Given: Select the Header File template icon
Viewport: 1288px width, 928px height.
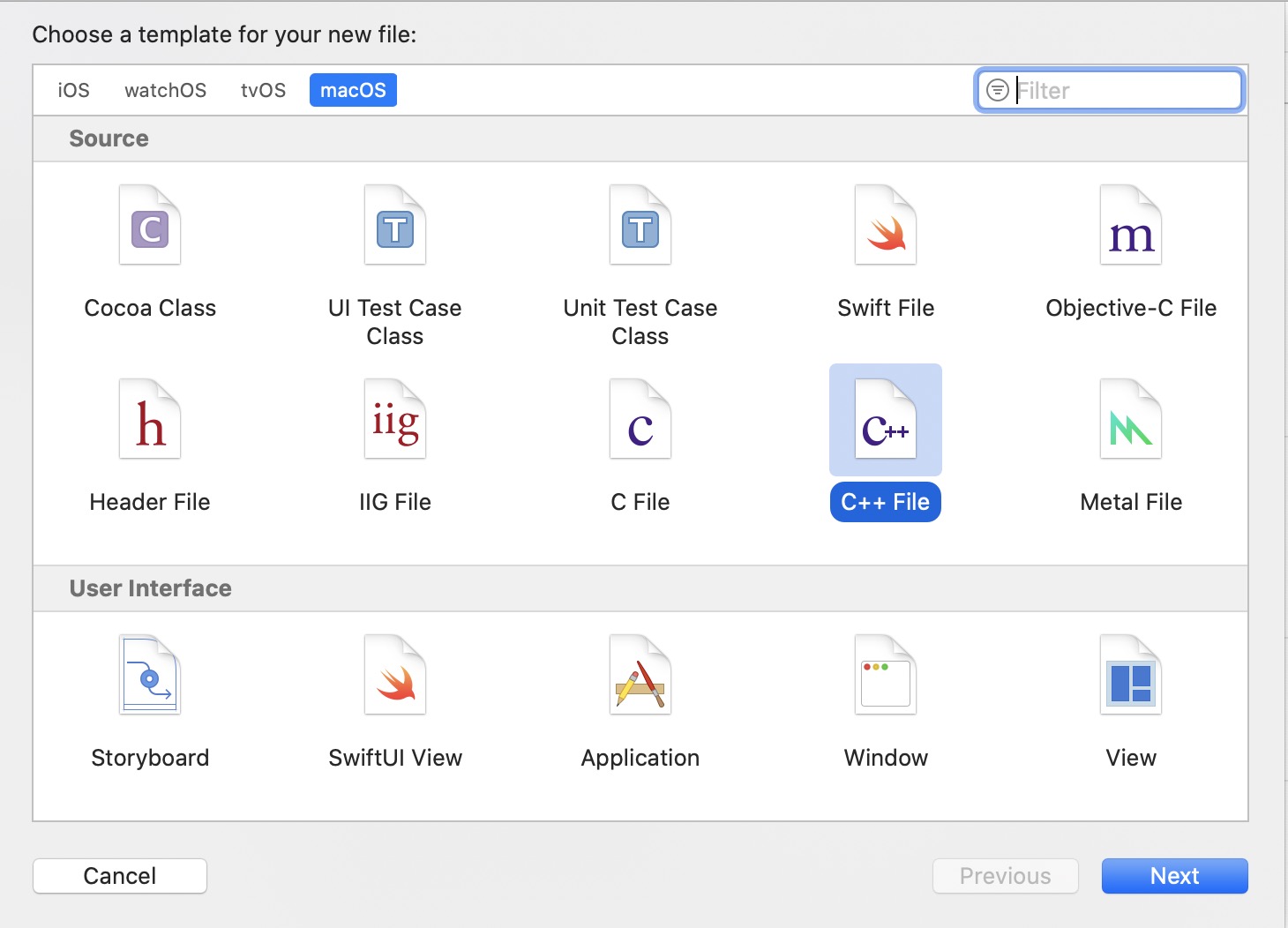Looking at the screenshot, I should click(x=150, y=419).
